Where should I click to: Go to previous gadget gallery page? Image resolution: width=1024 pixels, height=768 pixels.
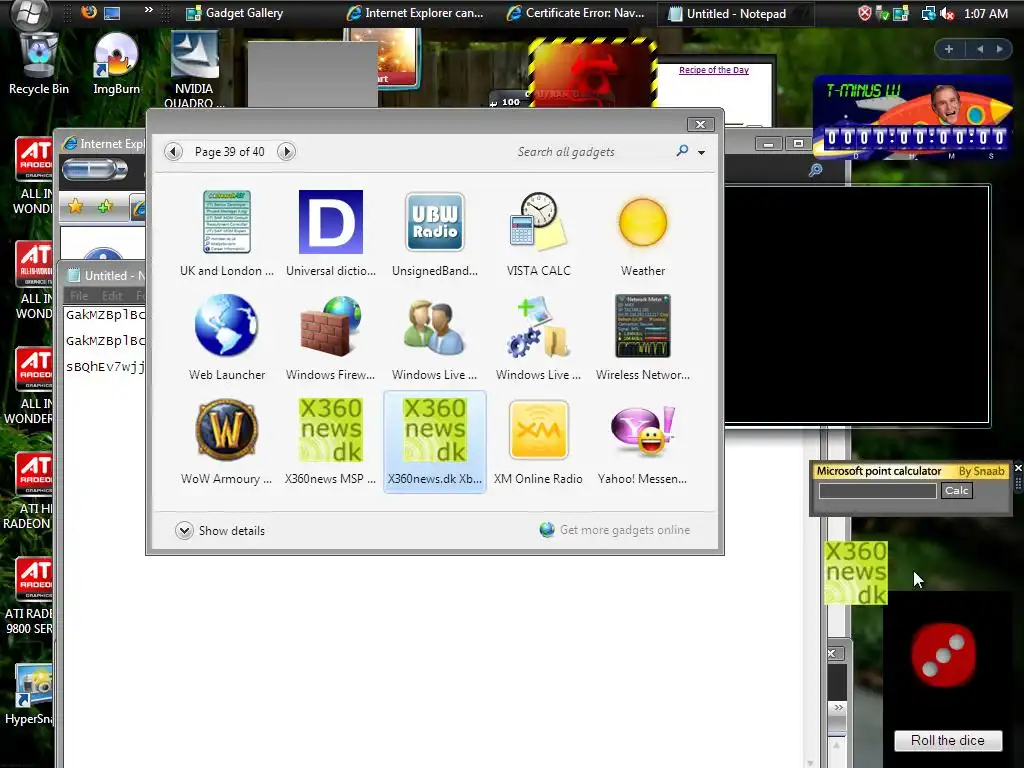click(x=173, y=152)
